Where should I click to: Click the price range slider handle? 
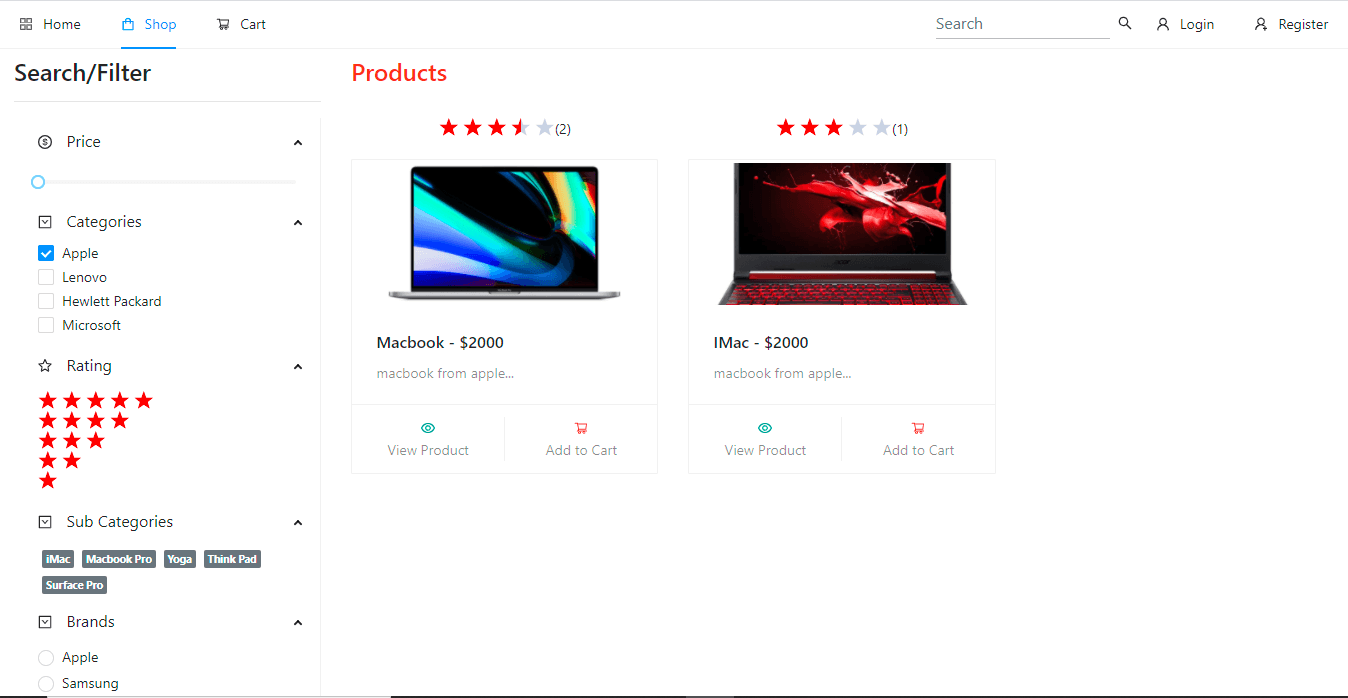click(38, 182)
